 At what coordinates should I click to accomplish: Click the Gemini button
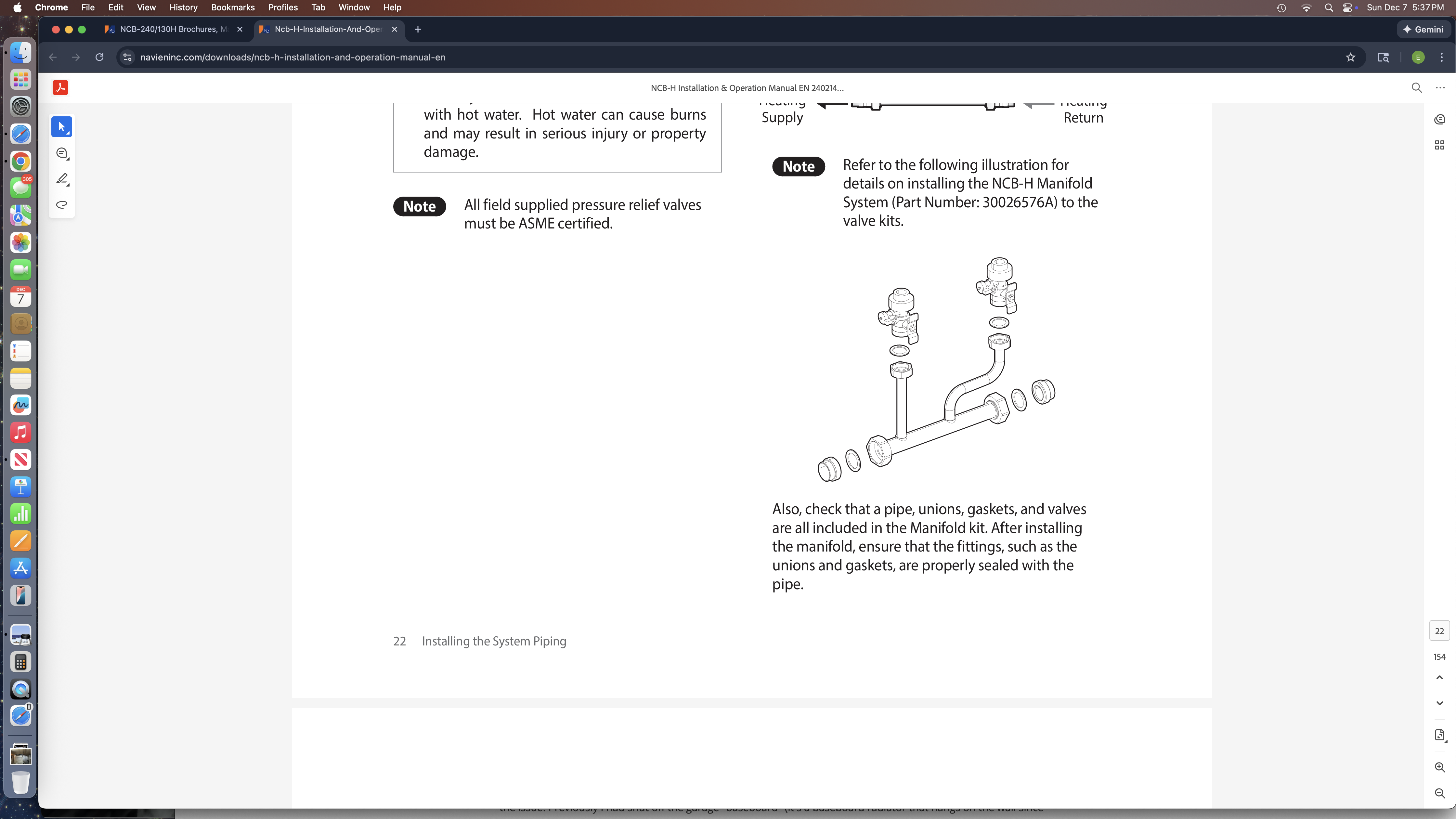pyautogui.click(x=1423, y=29)
